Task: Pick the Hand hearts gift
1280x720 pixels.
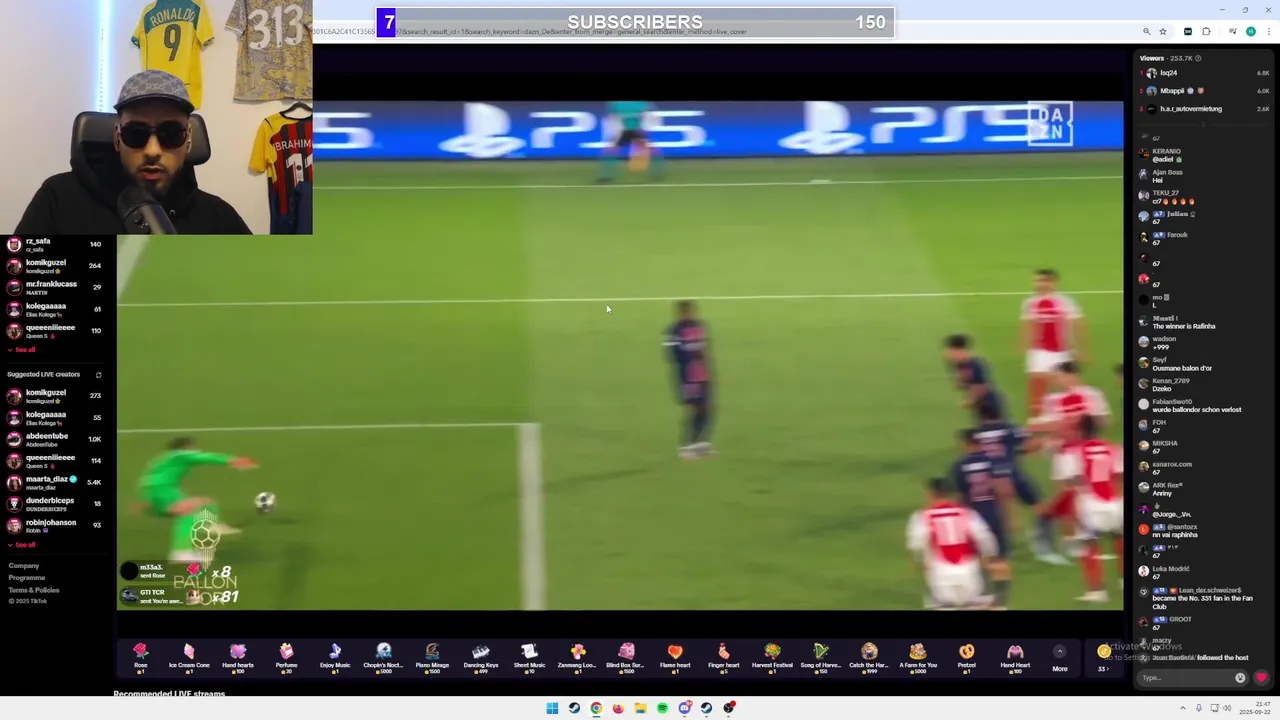Action: [x=238, y=656]
